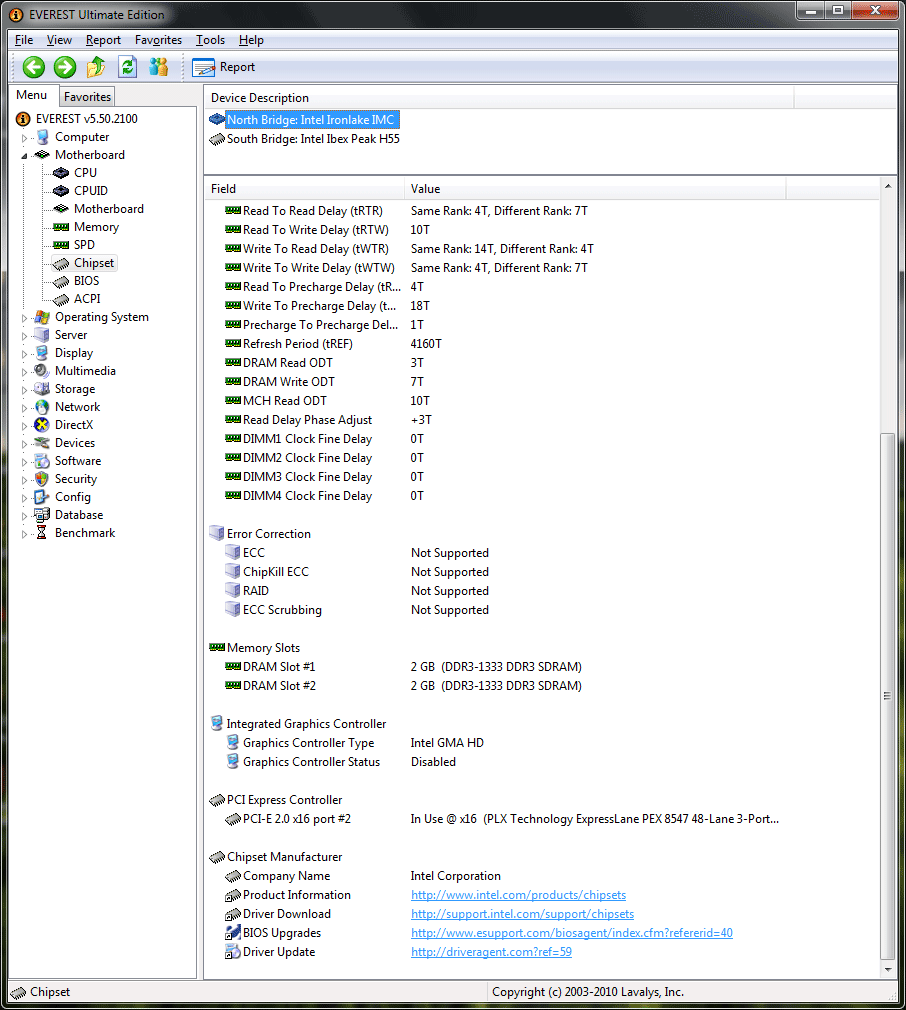Click the Security shield icon
Viewport: 906px width, 1010px height.
(42, 479)
